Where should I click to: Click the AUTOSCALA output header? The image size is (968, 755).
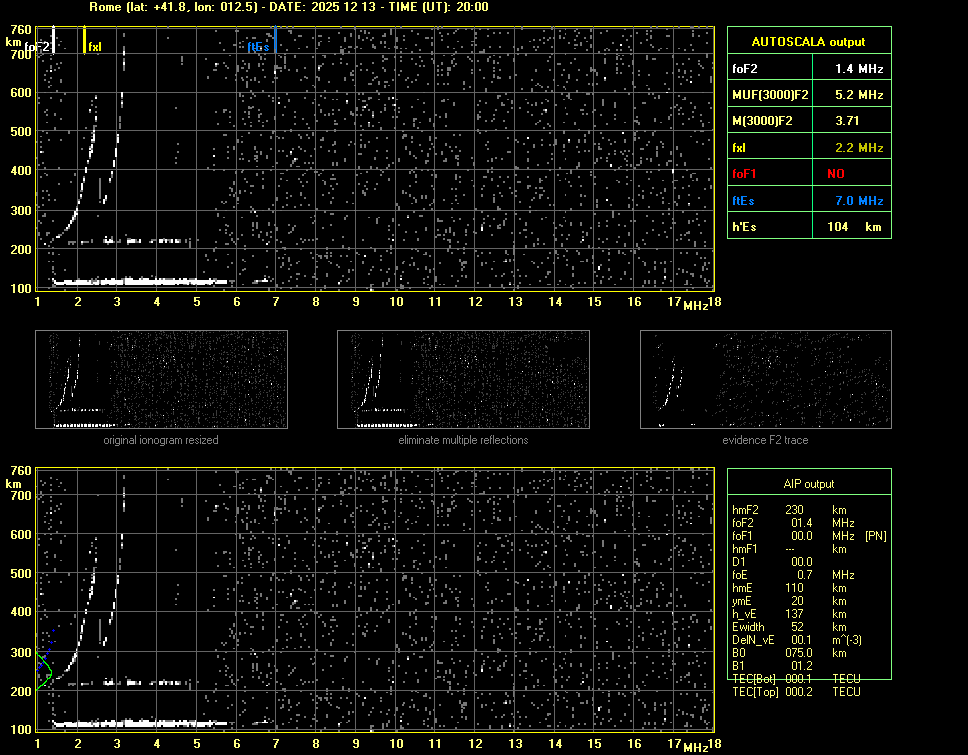tap(807, 42)
